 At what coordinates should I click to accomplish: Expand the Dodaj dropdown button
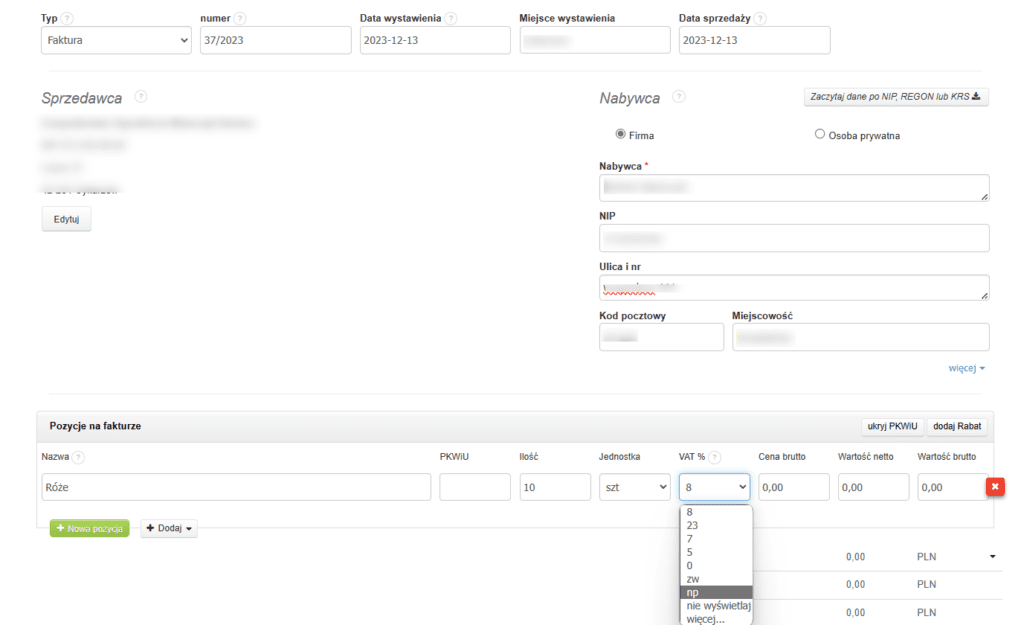tap(169, 528)
